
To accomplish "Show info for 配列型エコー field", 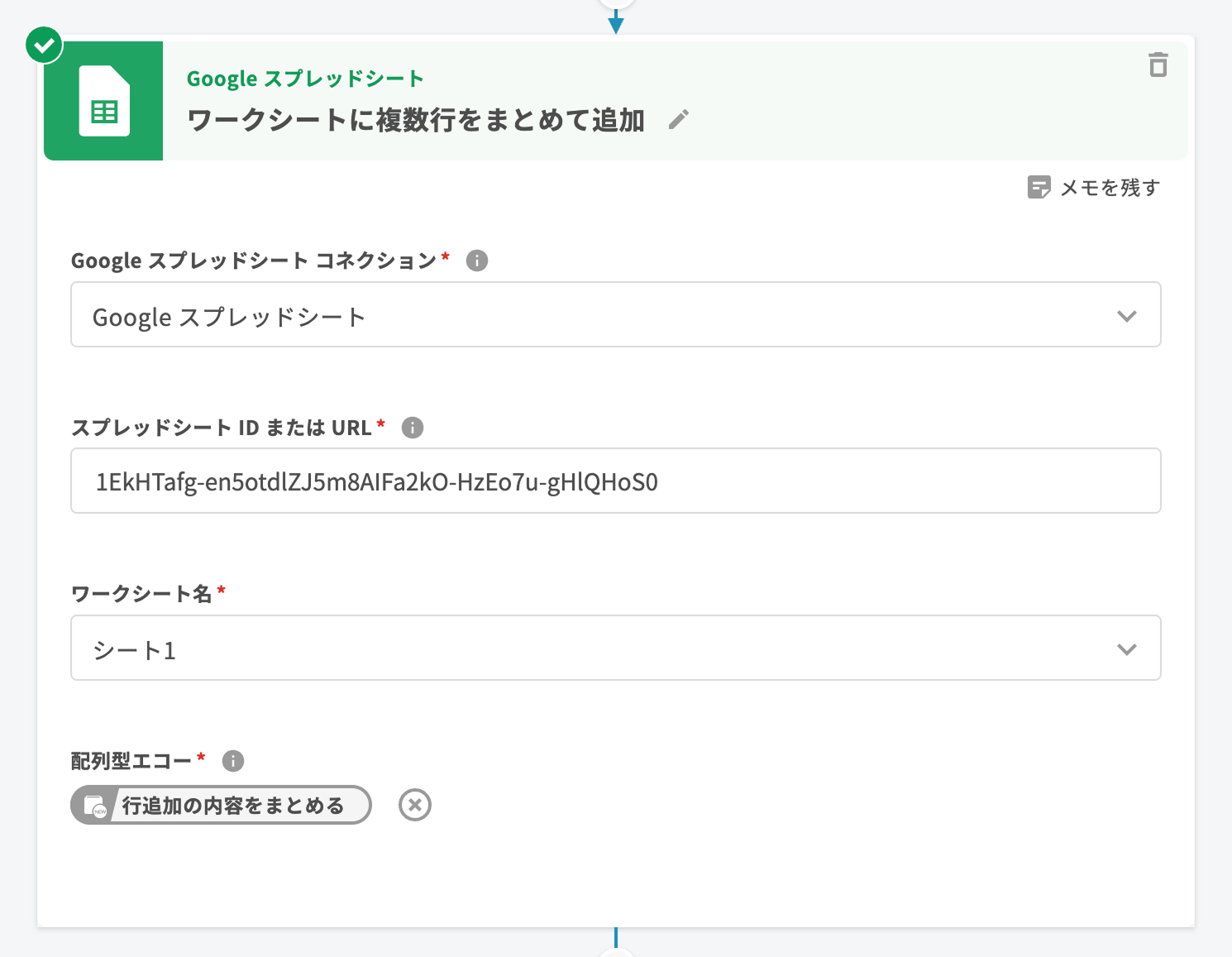I will [x=233, y=761].
